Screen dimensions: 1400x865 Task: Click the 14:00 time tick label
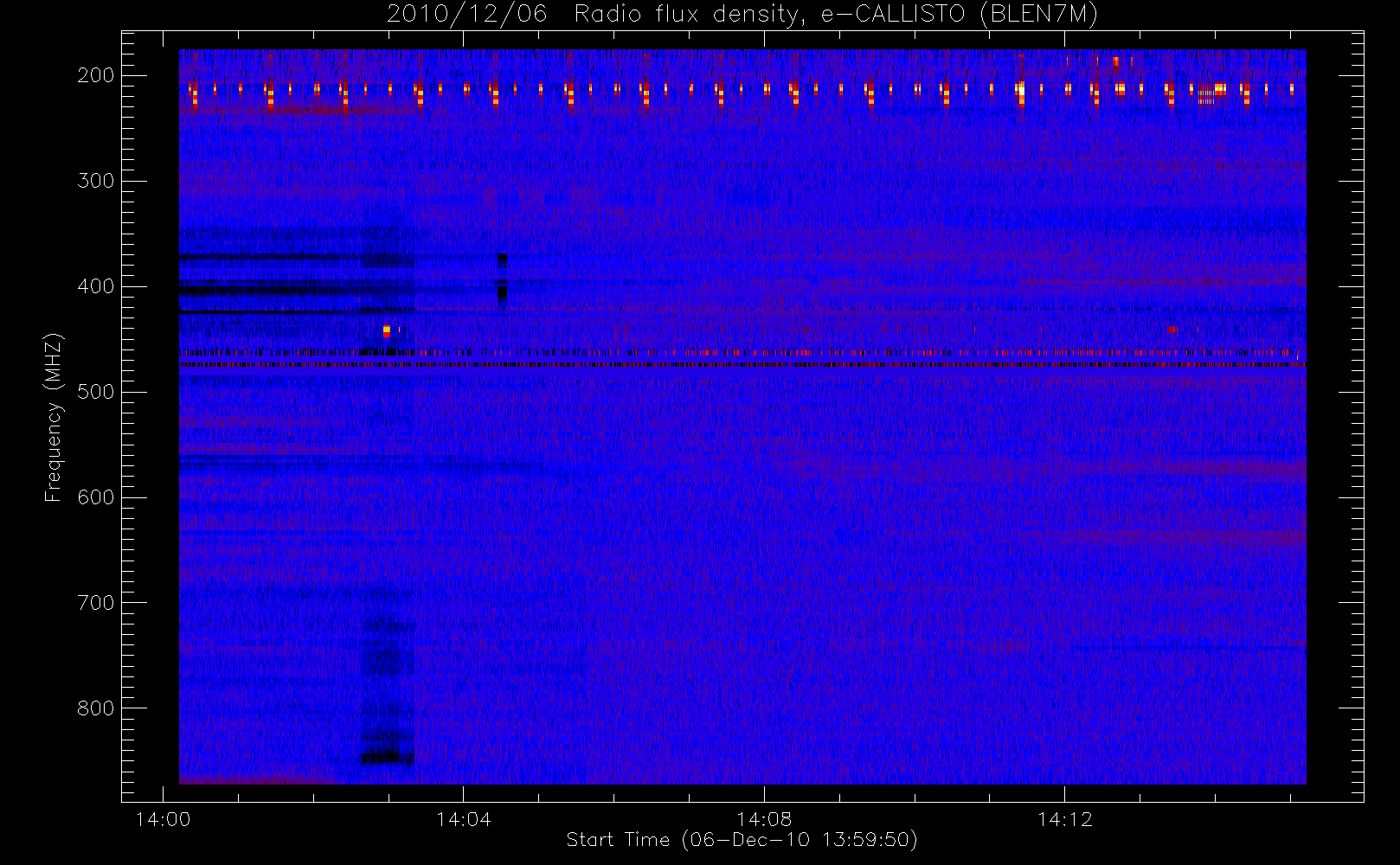(163, 819)
